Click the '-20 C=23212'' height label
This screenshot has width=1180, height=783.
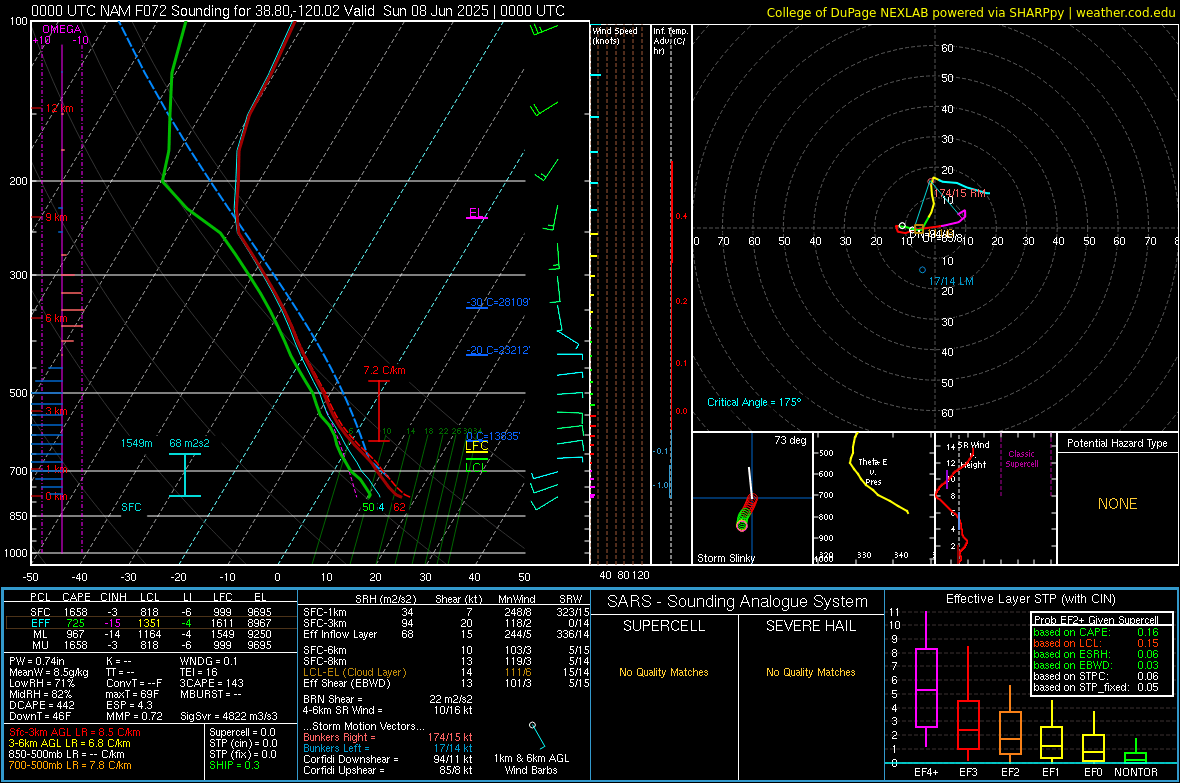click(498, 350)
